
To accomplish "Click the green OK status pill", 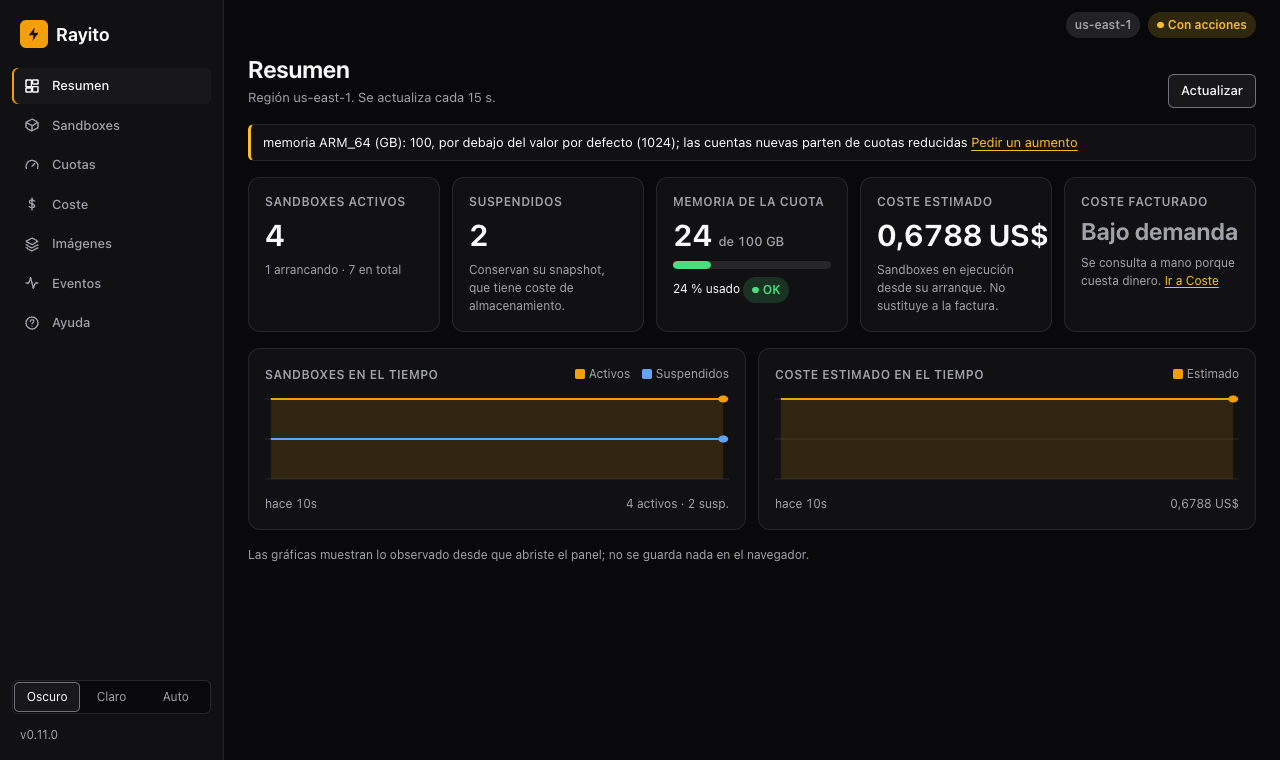I will point(766,290).
